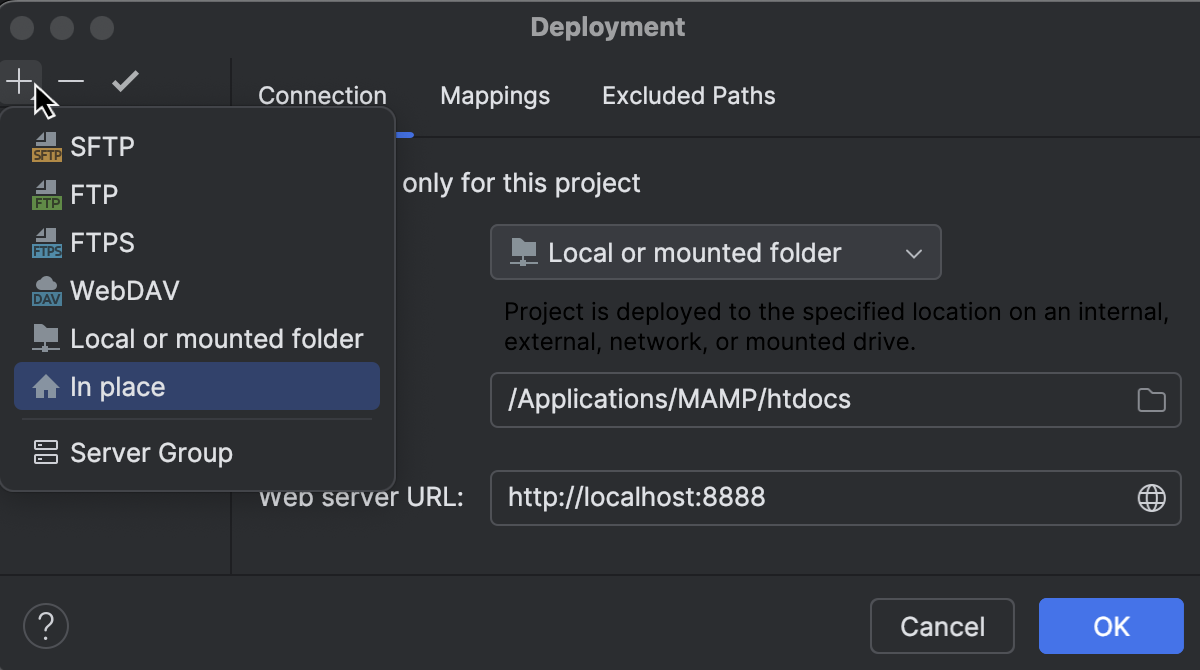This screenshot has width=1200, height=670.
Task: Click the SFTP server type icon
Action: 46,146
